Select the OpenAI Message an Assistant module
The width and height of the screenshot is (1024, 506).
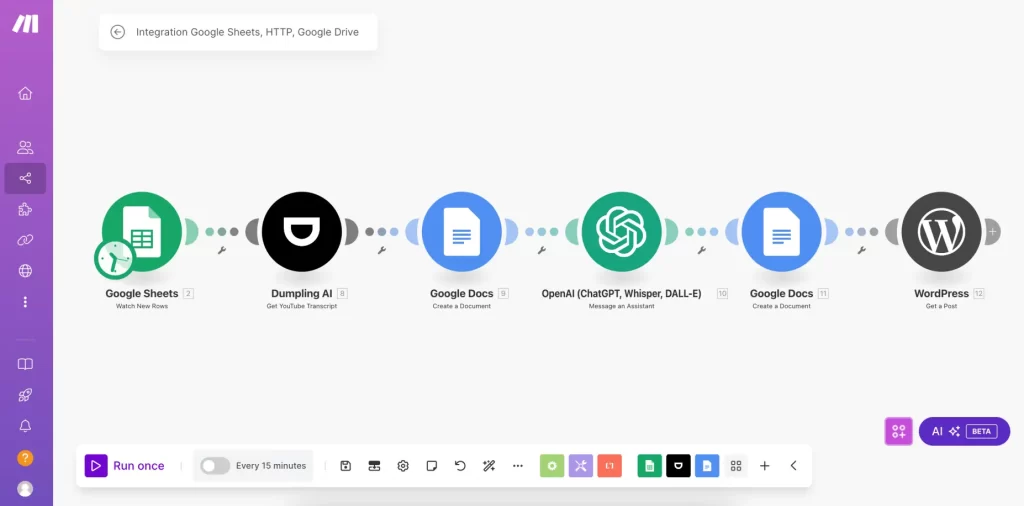pyautogui.click(x=621, y=232)
